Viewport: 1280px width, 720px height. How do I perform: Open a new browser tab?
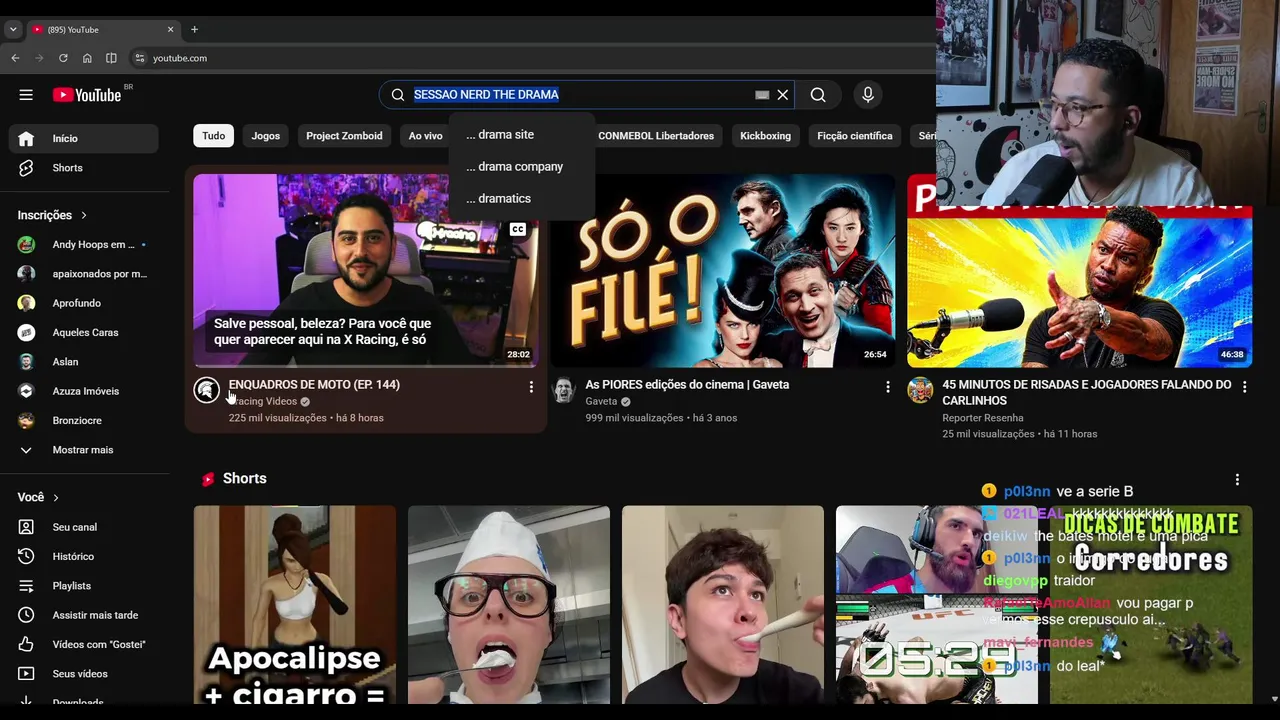tap(194, 30)
